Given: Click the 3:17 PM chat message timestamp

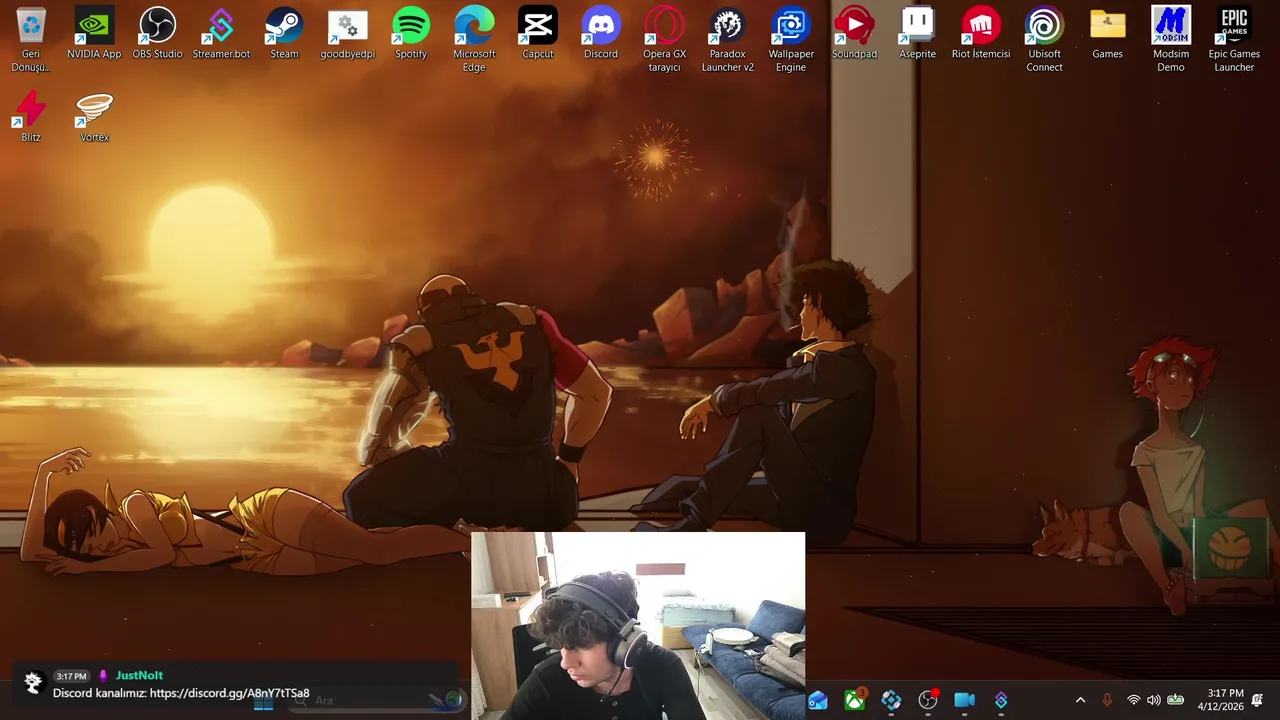Looking at the screenshot, I should tap(71, 676).
